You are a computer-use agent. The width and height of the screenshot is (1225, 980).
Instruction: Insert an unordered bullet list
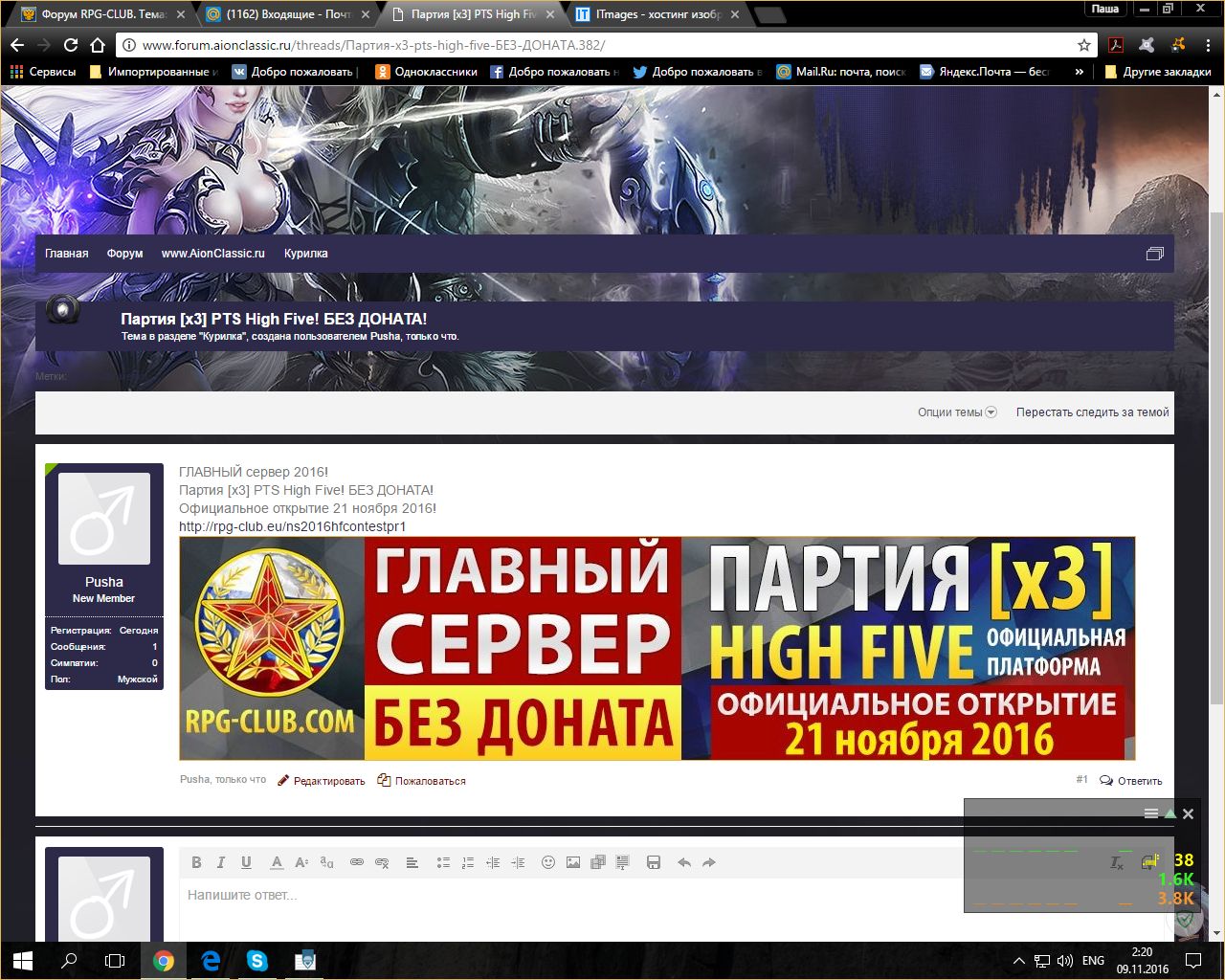[443, 862]
